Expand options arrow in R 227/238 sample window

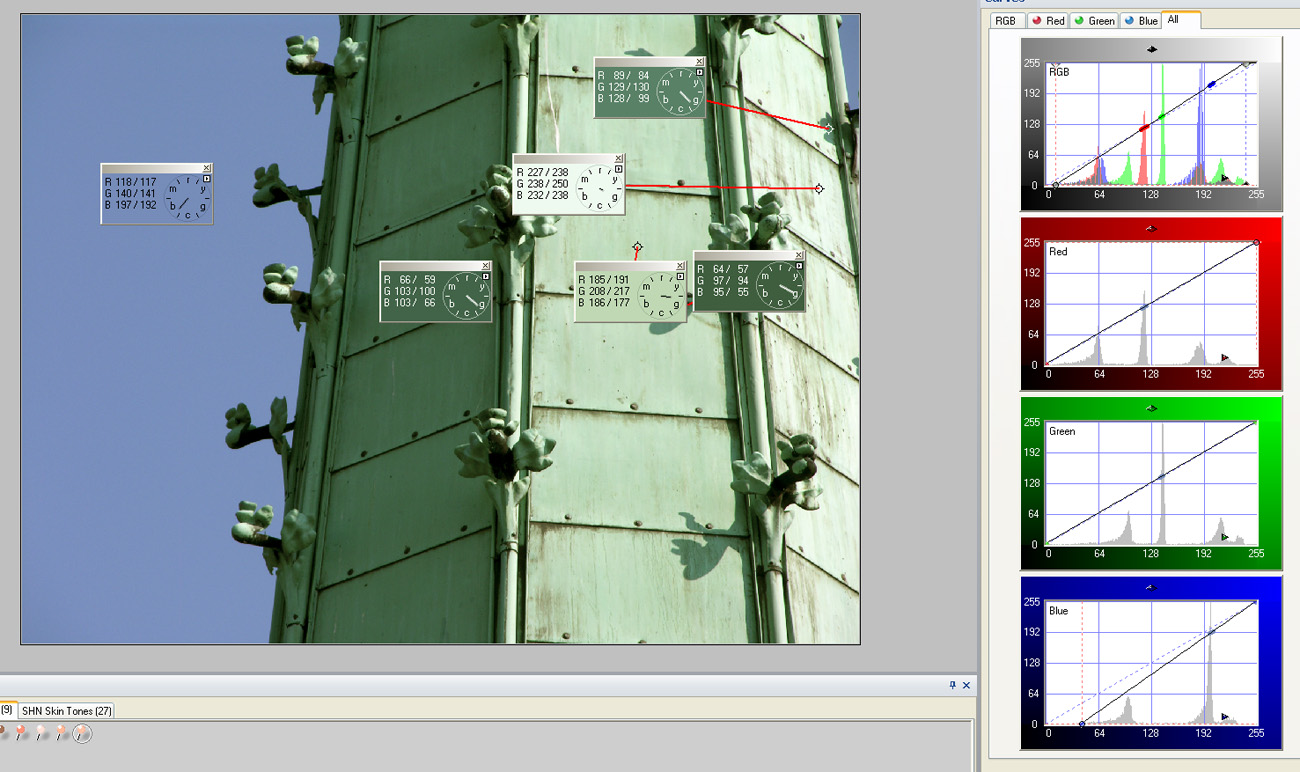pyautogui.click(x=619, y=170)
